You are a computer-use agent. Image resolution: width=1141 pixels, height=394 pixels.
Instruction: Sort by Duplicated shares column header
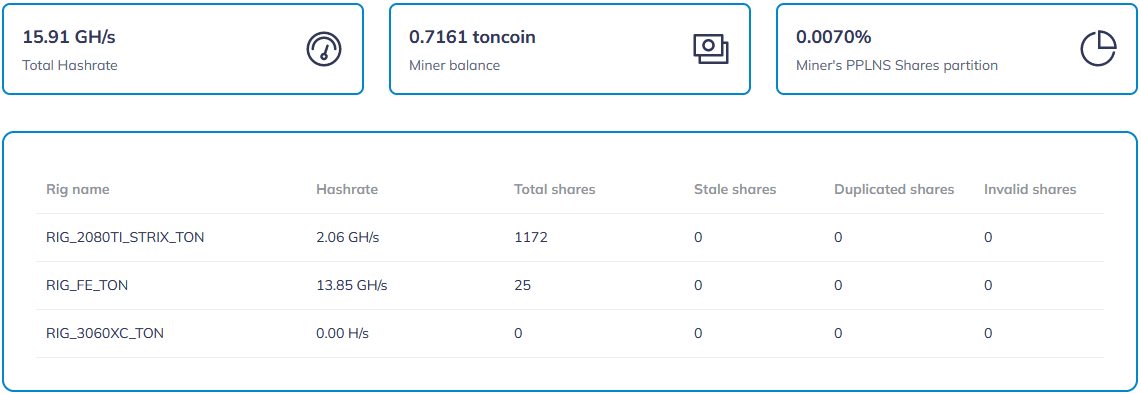894,189
